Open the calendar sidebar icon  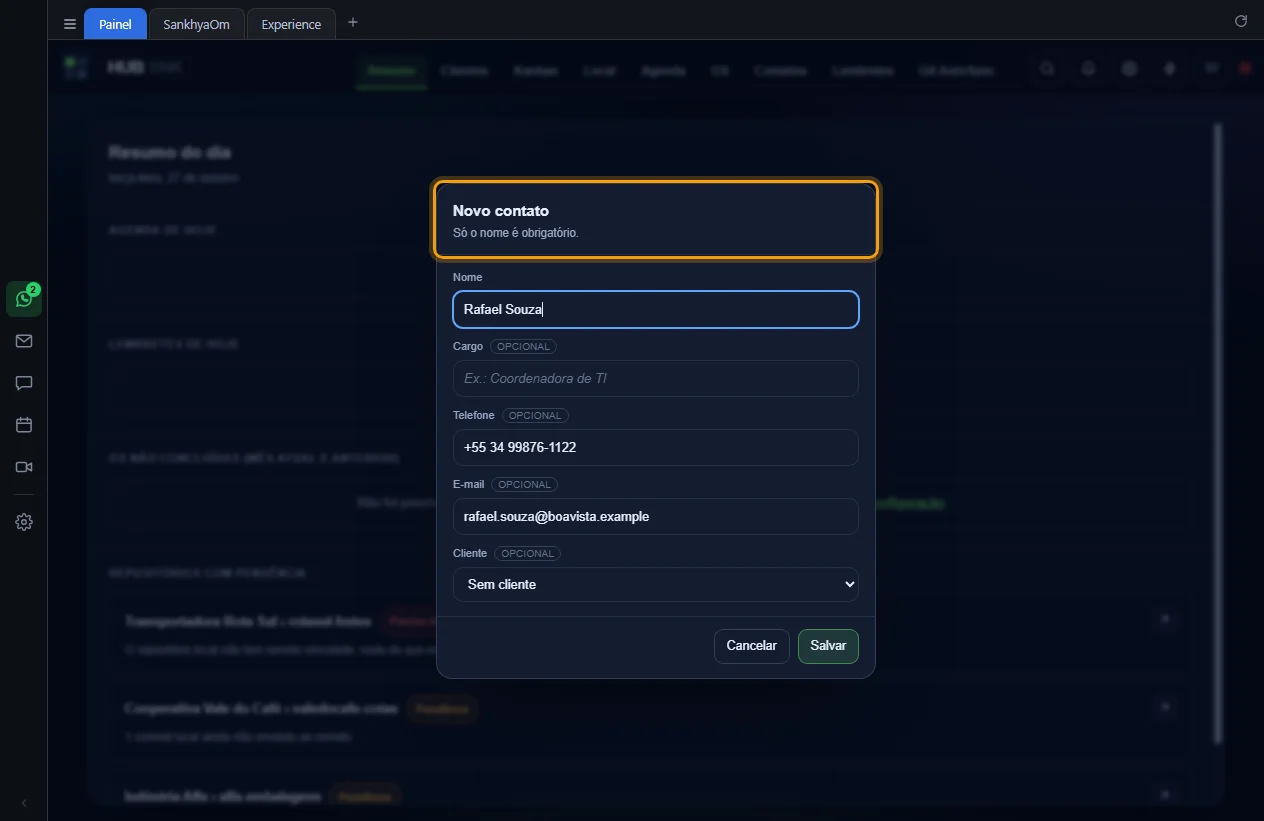click(24, 425)
